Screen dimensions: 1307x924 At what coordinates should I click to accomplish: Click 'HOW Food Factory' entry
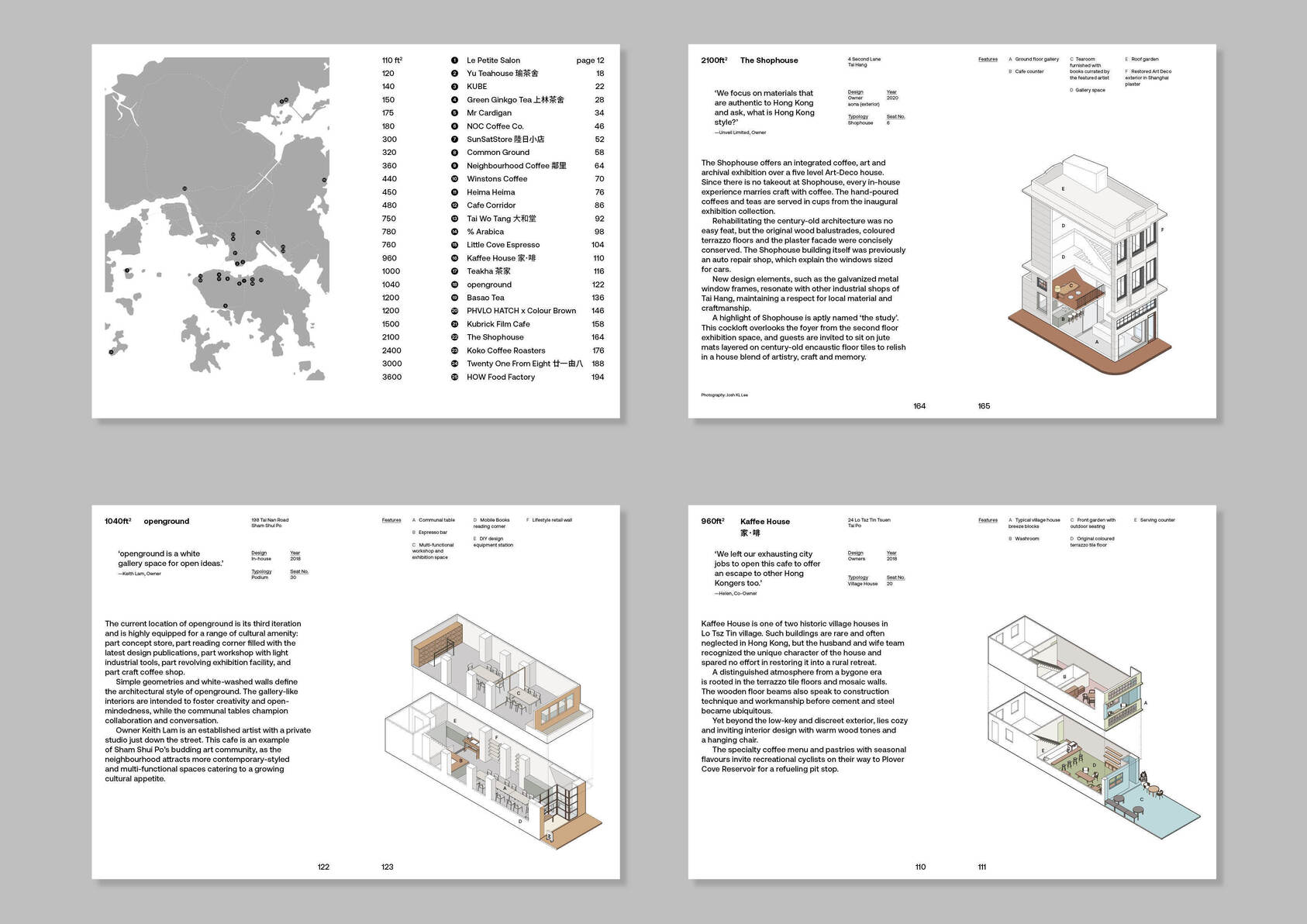pyautogui.click(x=501, y=377)
